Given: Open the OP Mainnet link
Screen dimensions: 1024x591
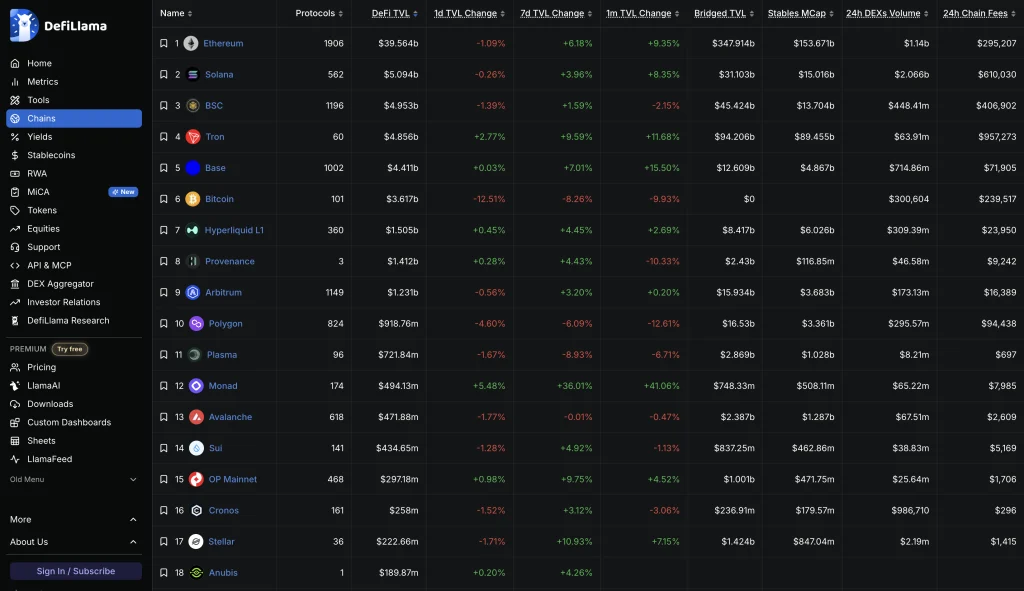Looking at the screenshot, I should click(232, 479).
